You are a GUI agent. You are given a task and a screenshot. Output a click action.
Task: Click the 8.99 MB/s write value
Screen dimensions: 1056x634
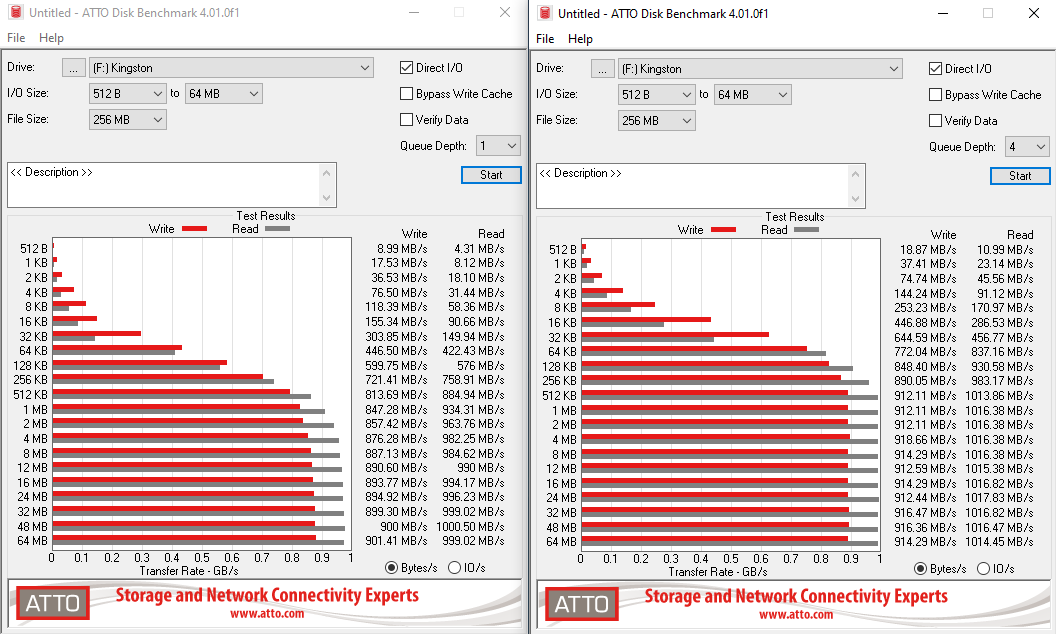point(402,249)
